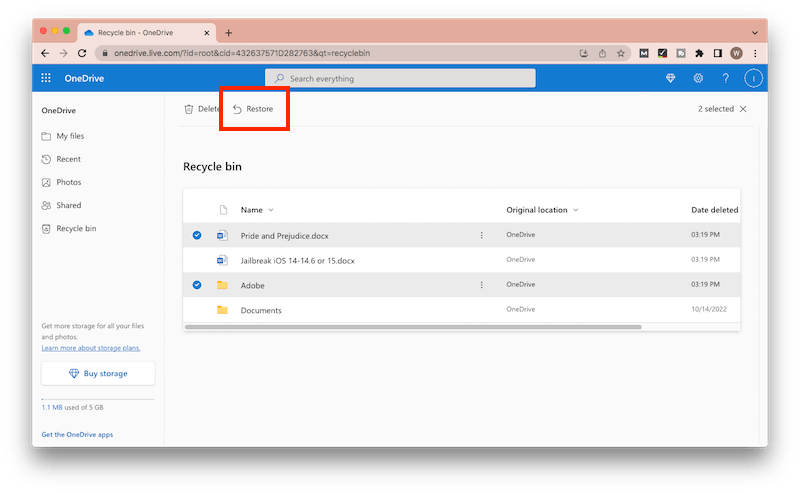The image size is (800, 493).
Task: Click the storage usage bar
Action: [x=98, y=399]
